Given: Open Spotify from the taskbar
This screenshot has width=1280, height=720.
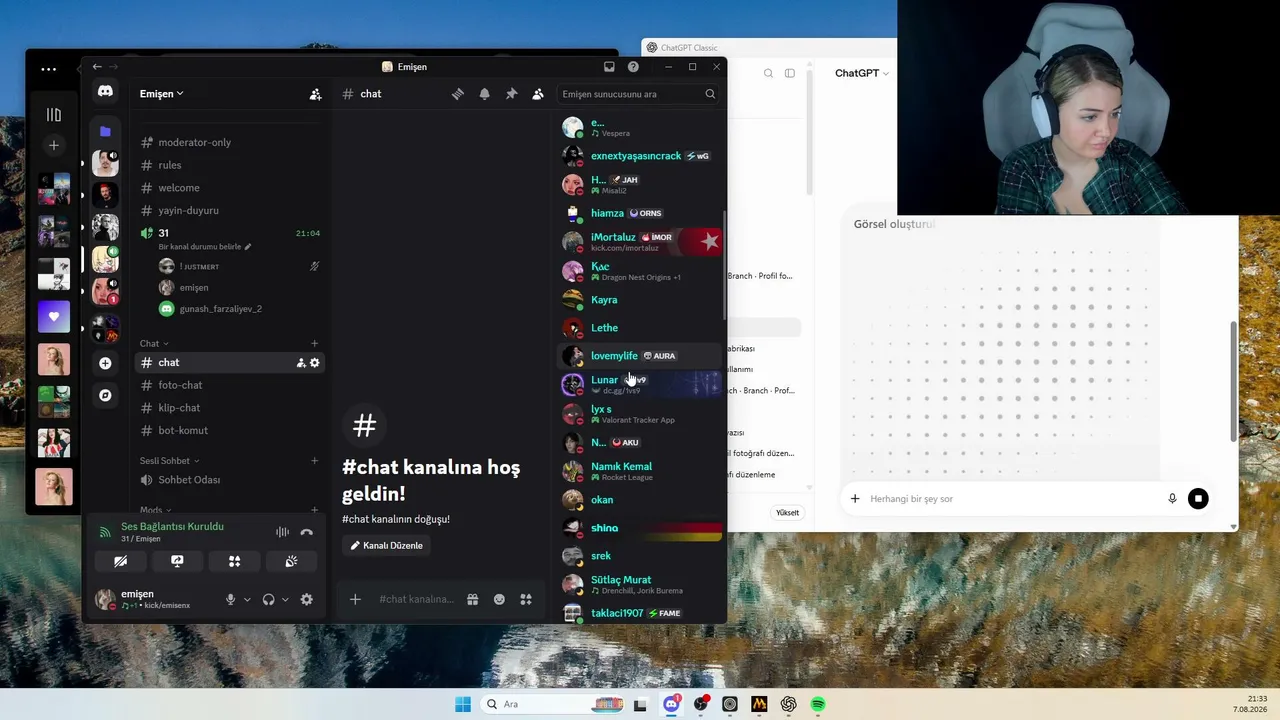Looking at the screenshot, I should [x=818, y=704].
